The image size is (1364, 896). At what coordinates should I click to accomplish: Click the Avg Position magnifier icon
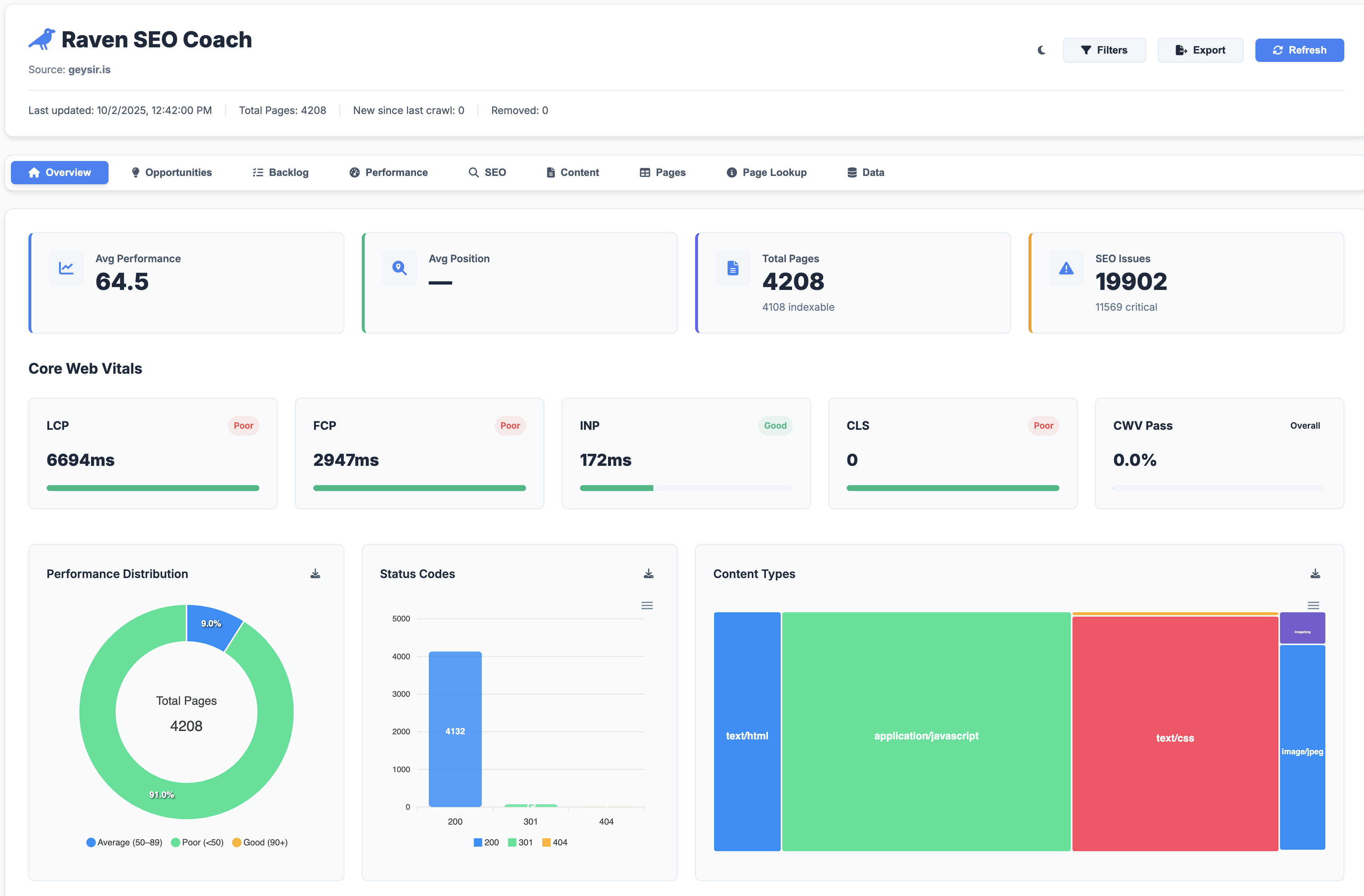[x=399, y=268]
